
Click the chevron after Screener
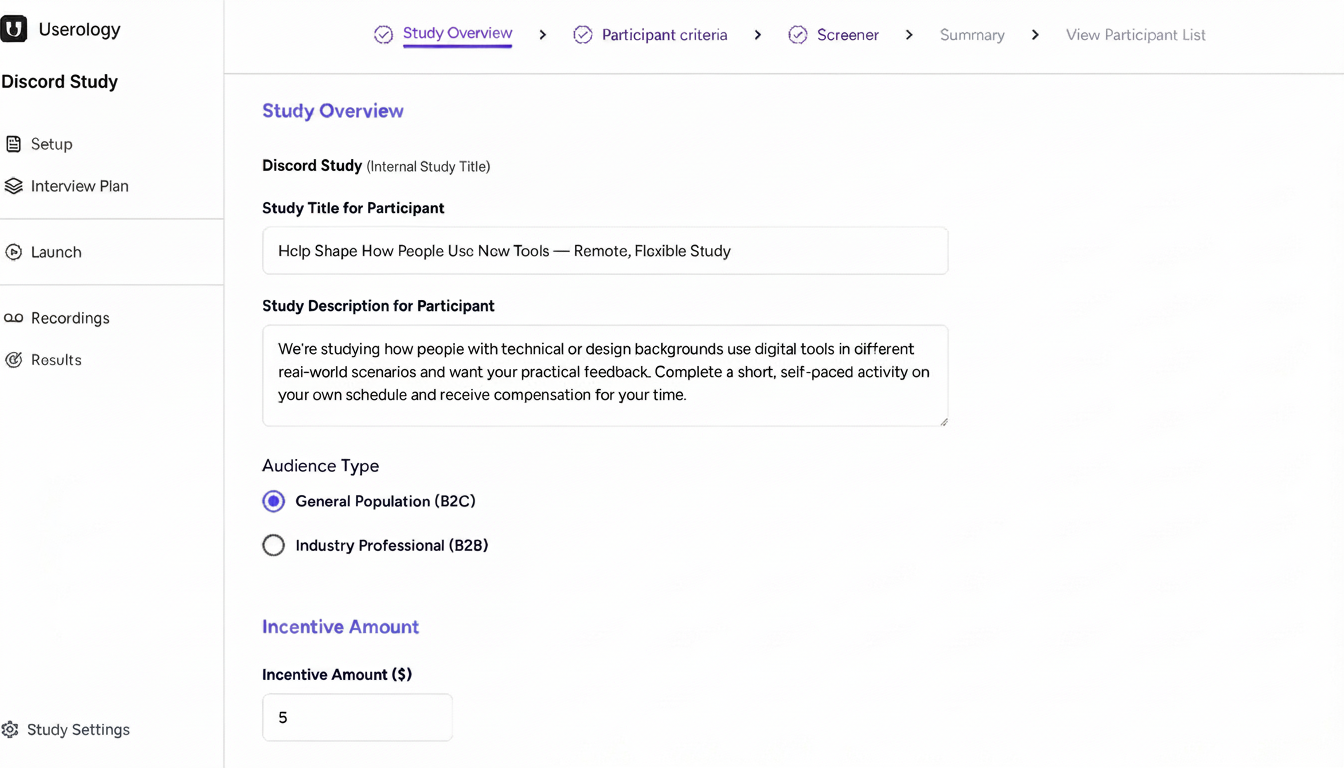909,34
